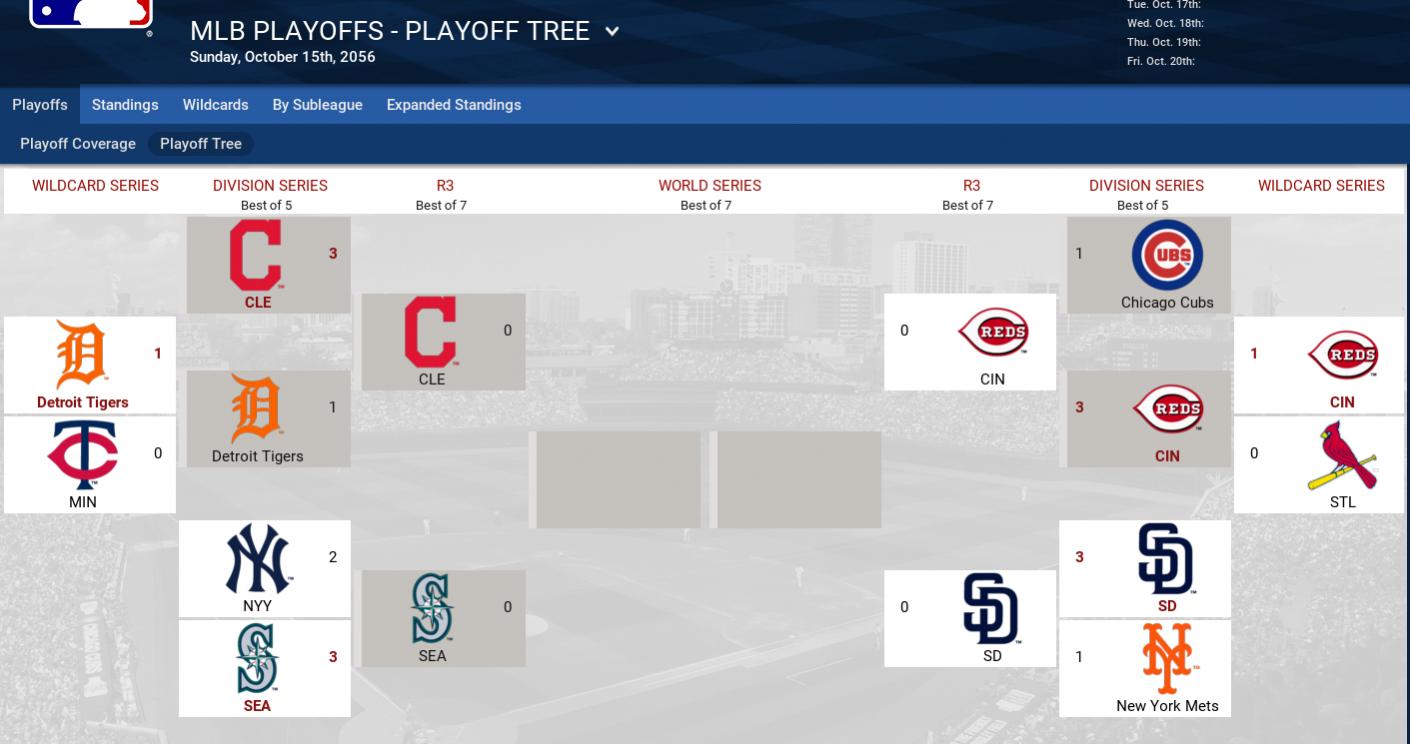Click the left empty World Series slot
Image resolution: width=1410 pixels, height=744 pixels.
pos(618,479)
